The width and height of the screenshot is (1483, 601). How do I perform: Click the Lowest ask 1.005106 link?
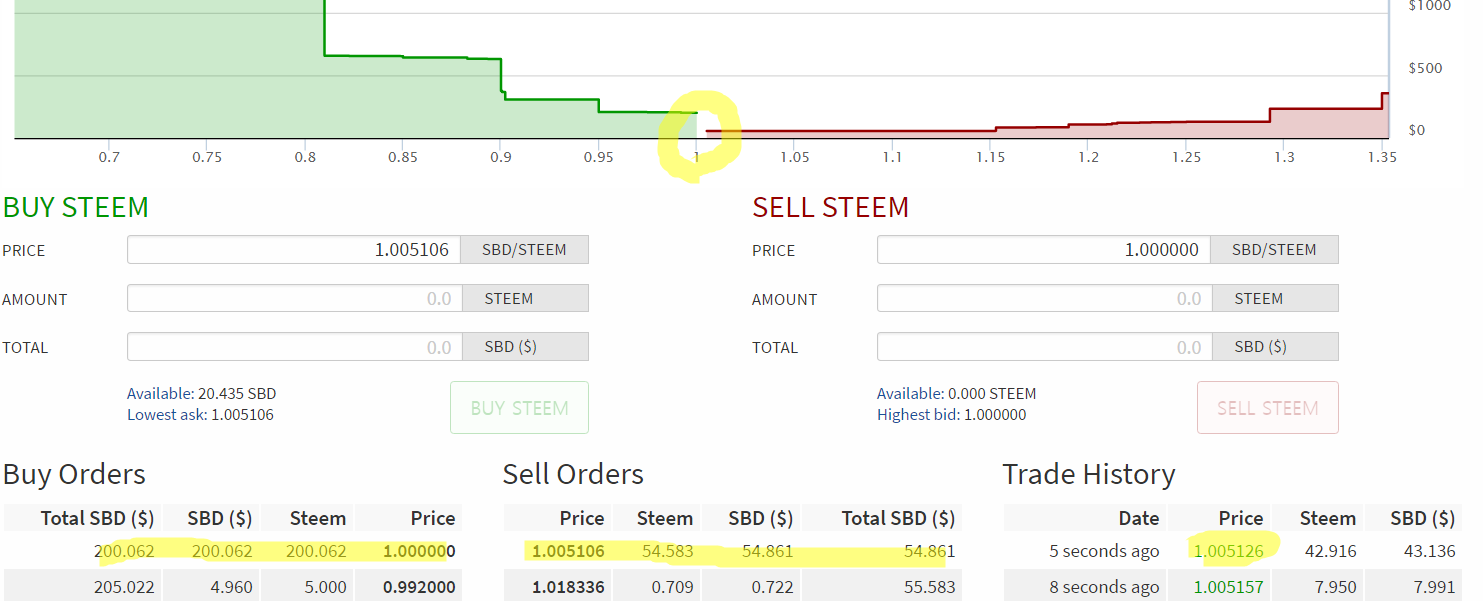click(200, 414)
